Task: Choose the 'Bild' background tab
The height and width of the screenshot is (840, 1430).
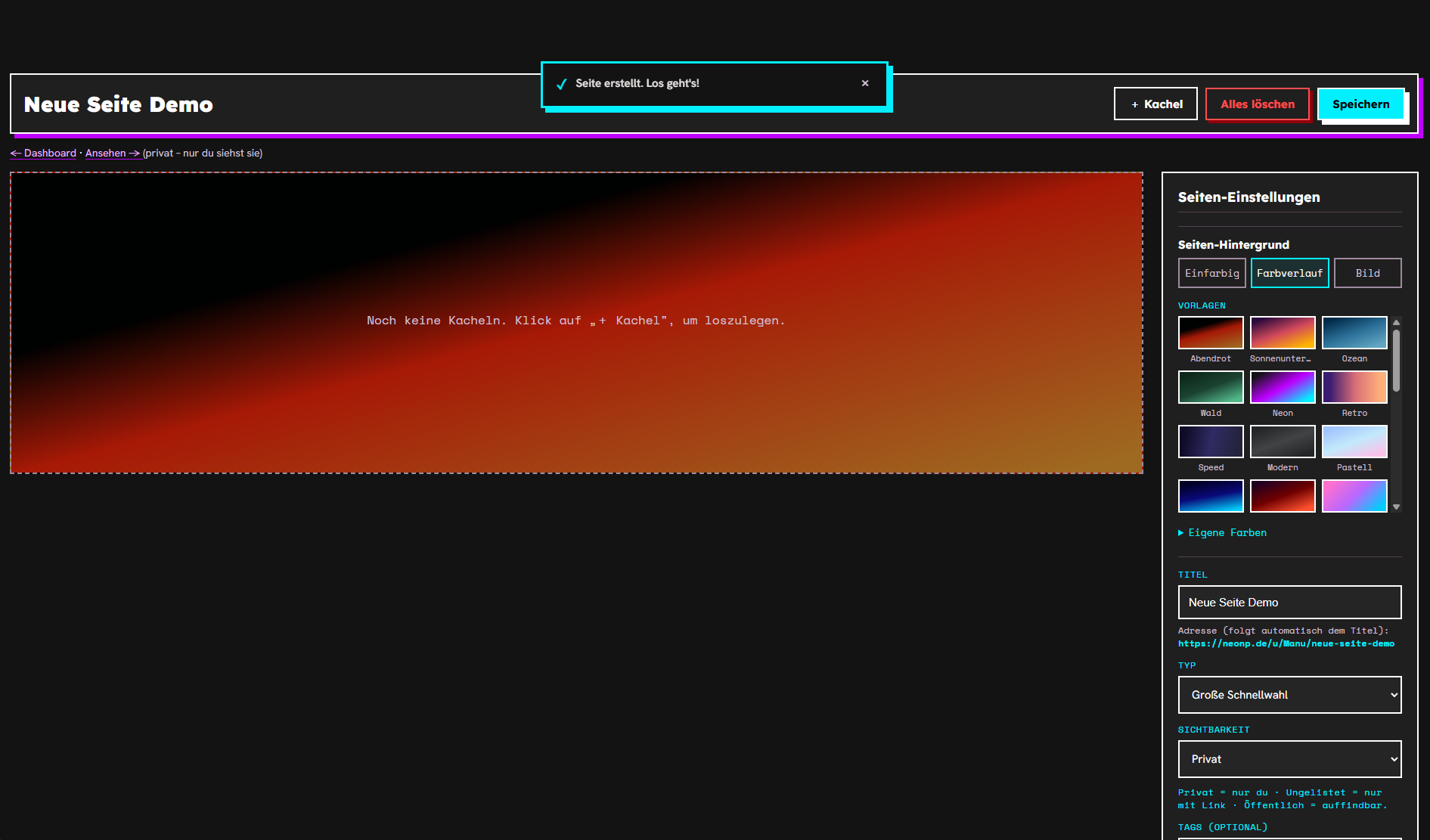Action: [1368, 273]
